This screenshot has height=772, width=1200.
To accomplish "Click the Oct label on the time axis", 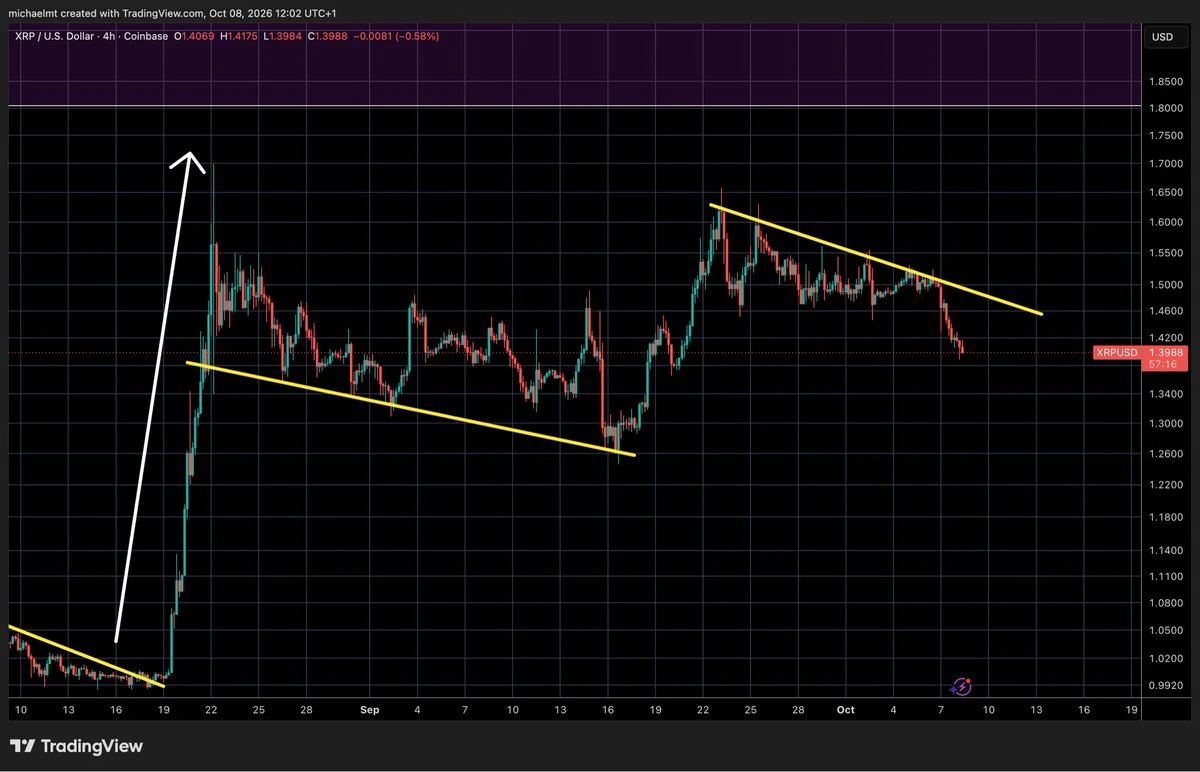I will click(x=846, y=709).
